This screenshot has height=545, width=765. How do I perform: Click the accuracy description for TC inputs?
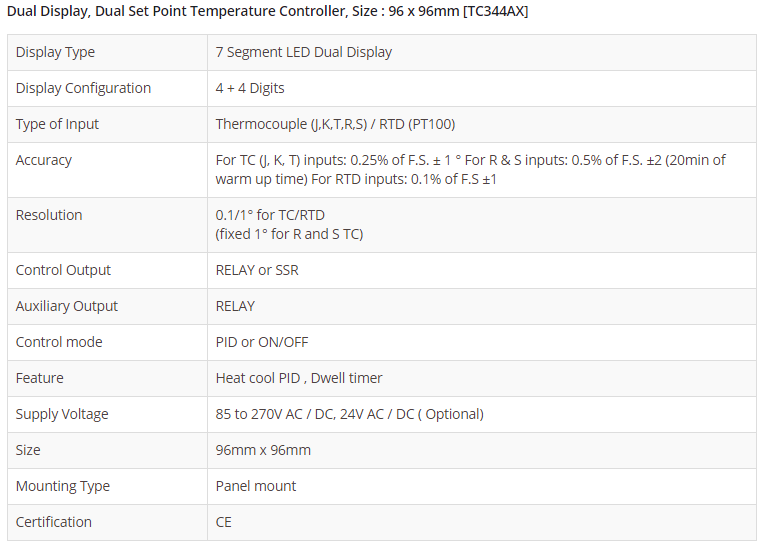coord(470,170)
